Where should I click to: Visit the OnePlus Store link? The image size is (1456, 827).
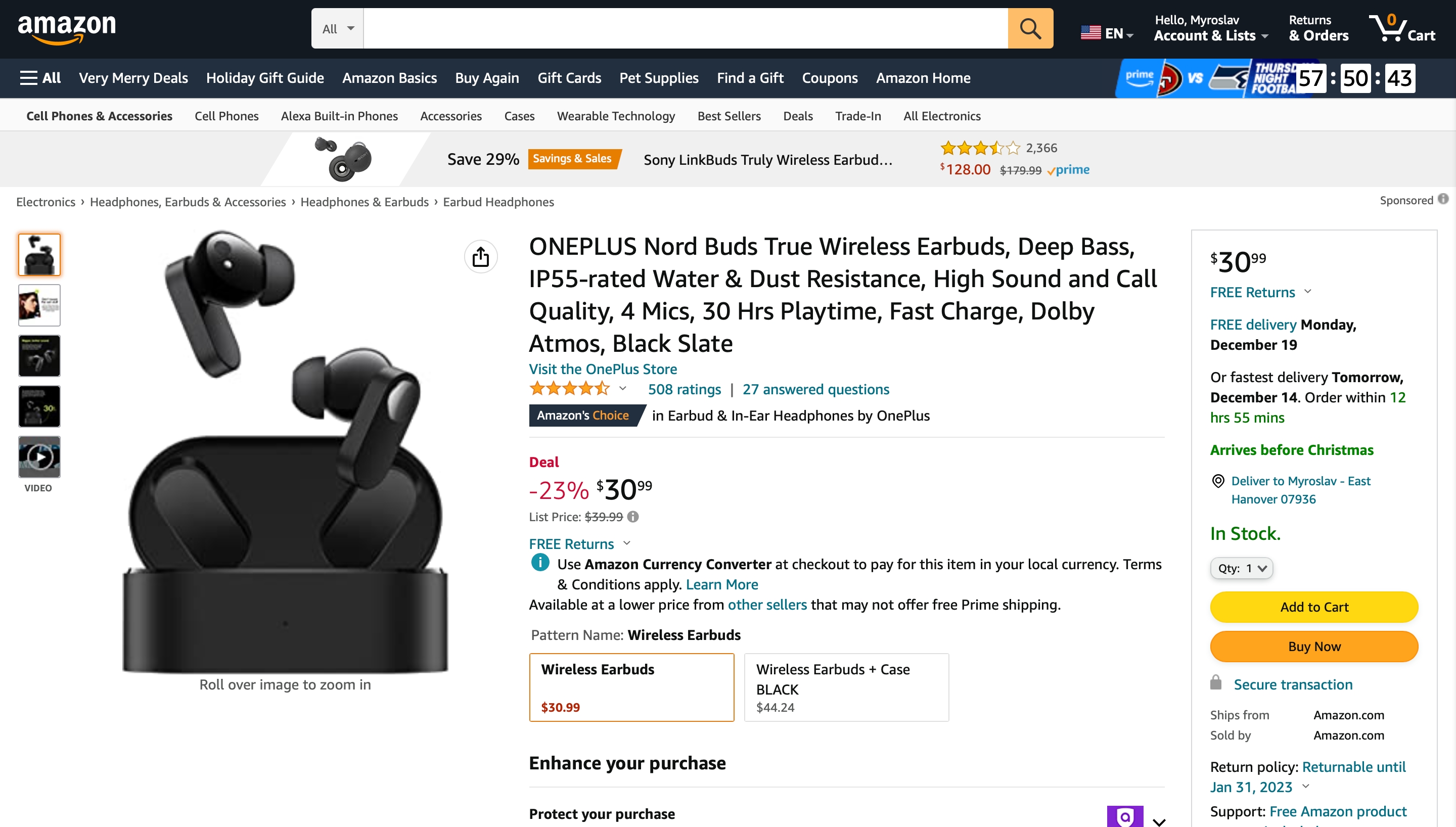603,369
